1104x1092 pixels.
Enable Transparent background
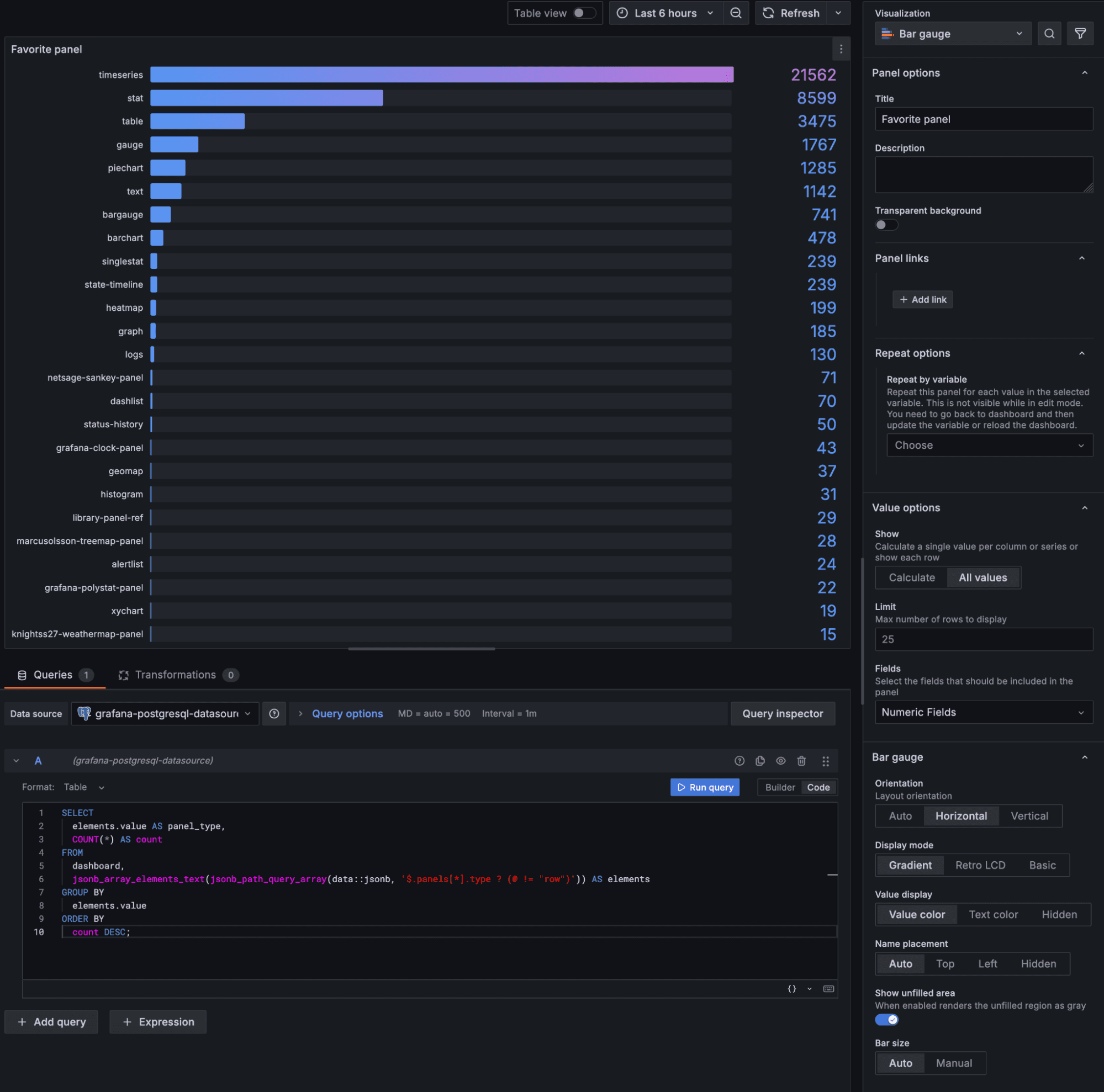coord(886,225)
